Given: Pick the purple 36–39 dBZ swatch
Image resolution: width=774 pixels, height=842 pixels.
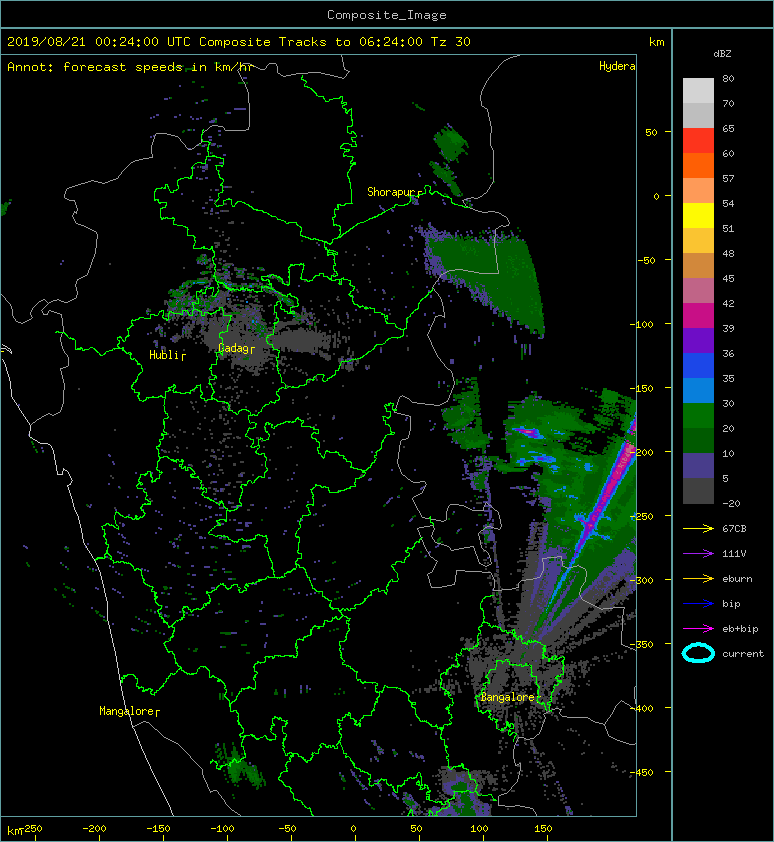Looking at the screenshot, I should 698,340.
